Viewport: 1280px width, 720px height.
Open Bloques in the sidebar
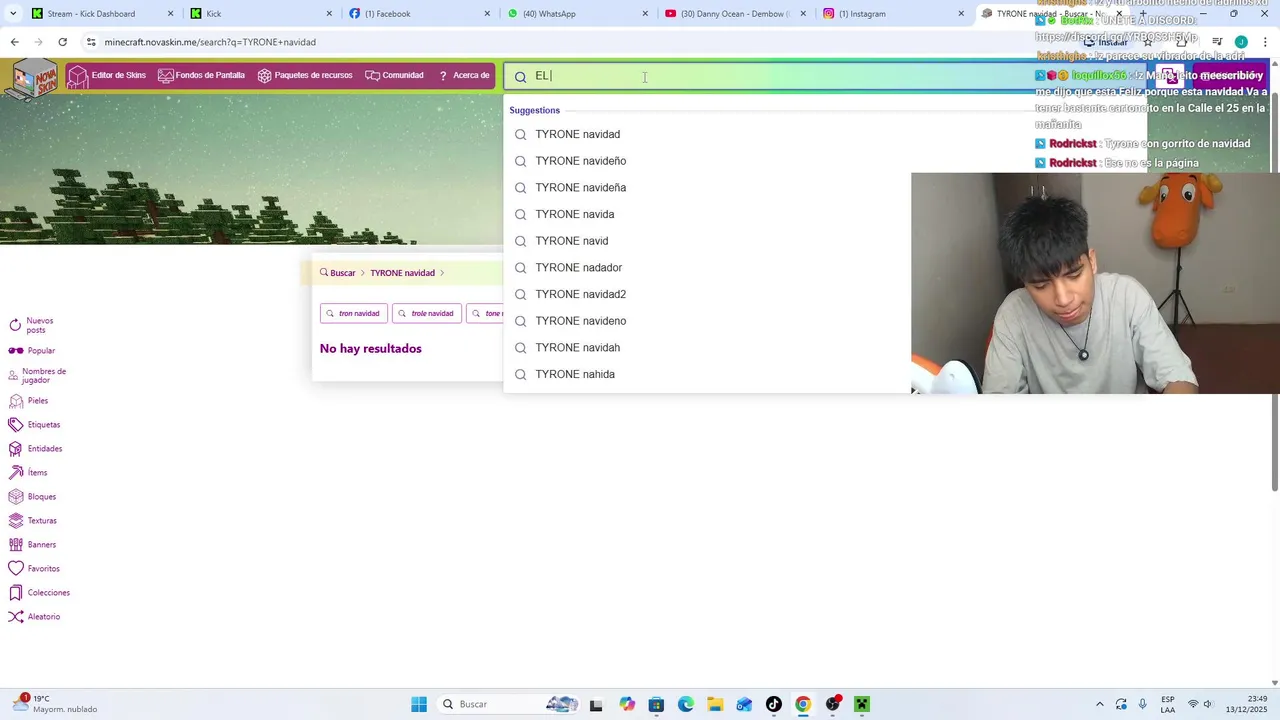[x=32, y=497]
